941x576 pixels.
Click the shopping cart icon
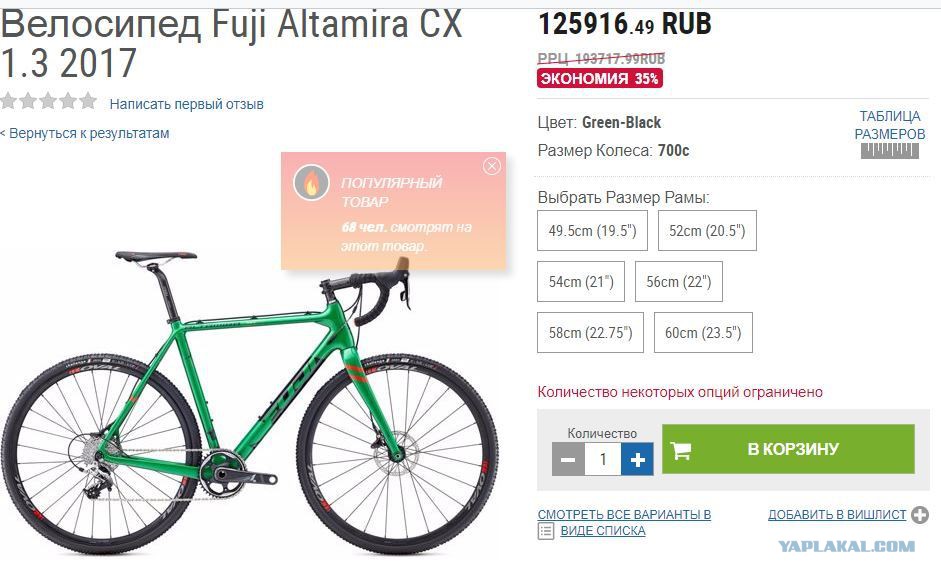[x=681, y=449]
